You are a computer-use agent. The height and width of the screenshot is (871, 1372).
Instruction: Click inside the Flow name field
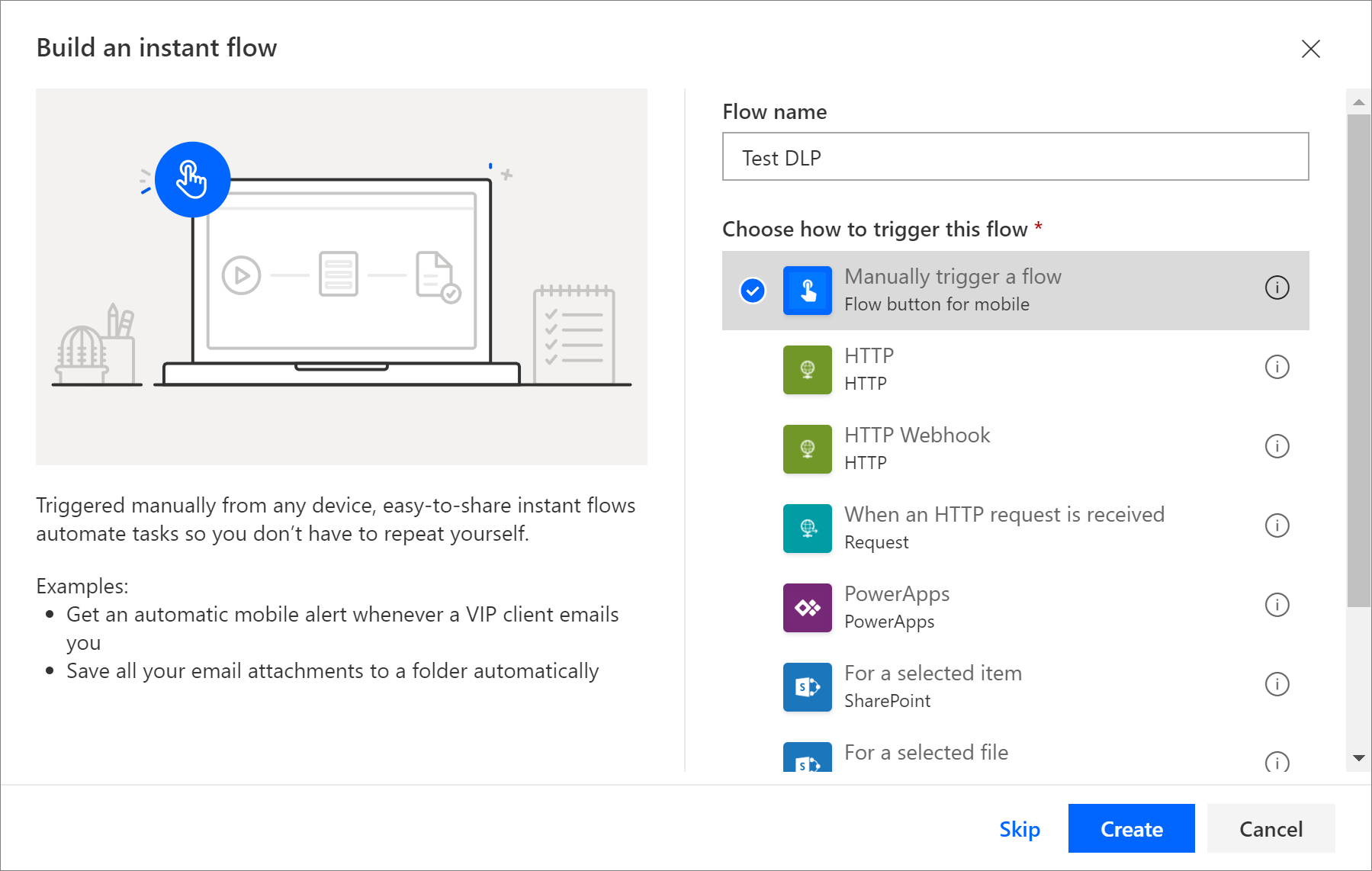click(1014, 157)
